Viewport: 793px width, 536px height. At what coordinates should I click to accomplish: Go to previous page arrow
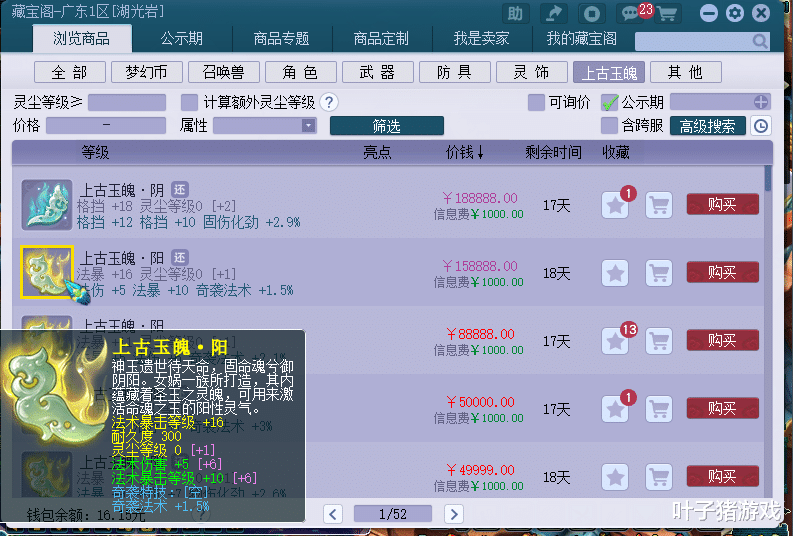(x=333, y=514)
